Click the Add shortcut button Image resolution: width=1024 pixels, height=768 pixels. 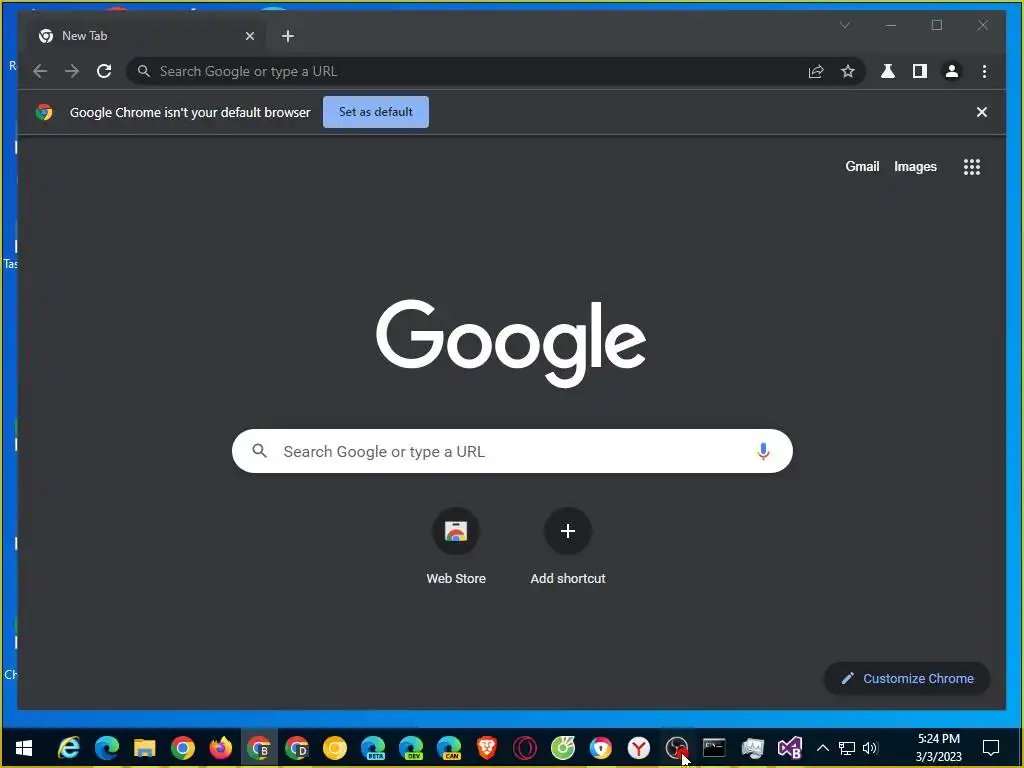568,547
